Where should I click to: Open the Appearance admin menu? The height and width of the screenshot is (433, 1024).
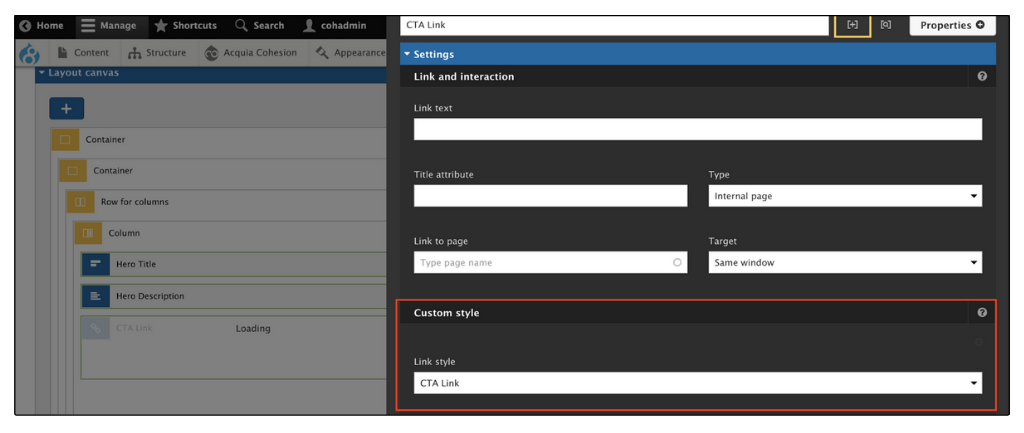pos(349,53)
